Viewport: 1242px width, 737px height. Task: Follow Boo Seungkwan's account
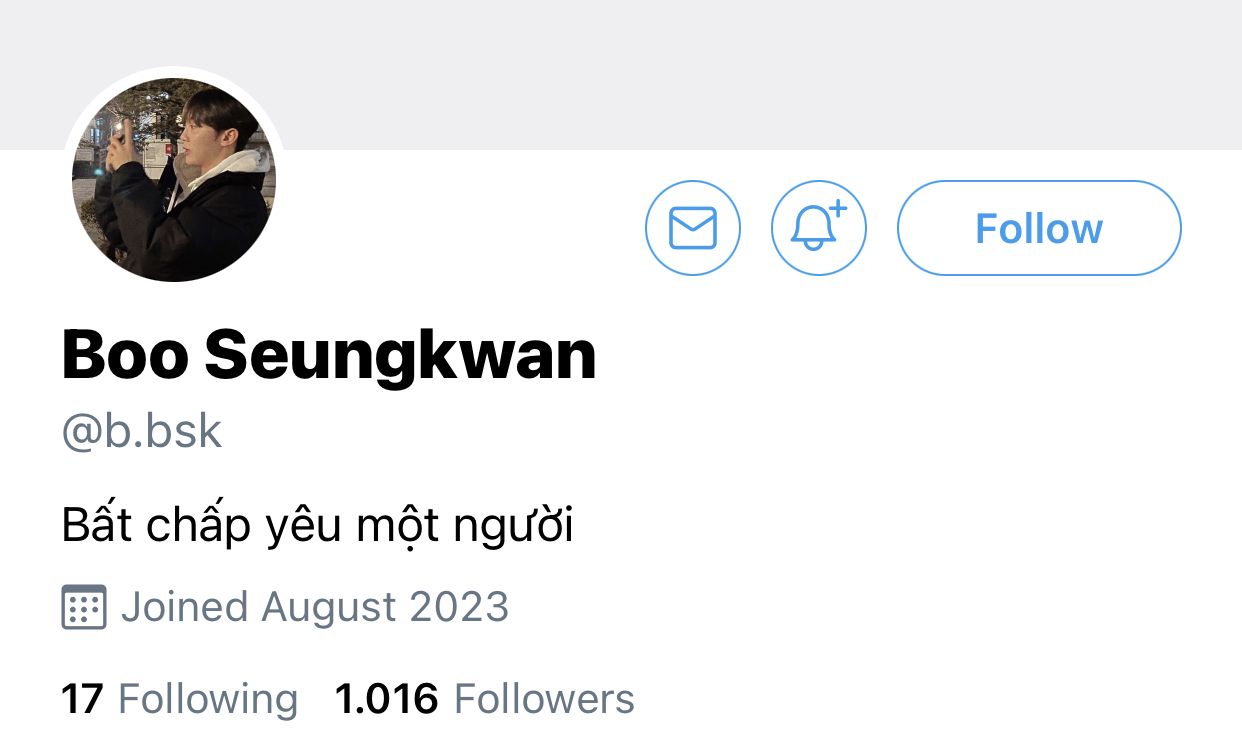click(x=1039, y=228)
